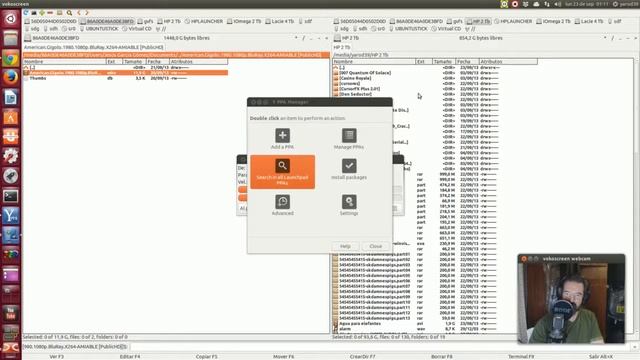640x360 pixels.
Task: Go forward with the right arrow toolbar icon
Action: coord(87,13)
